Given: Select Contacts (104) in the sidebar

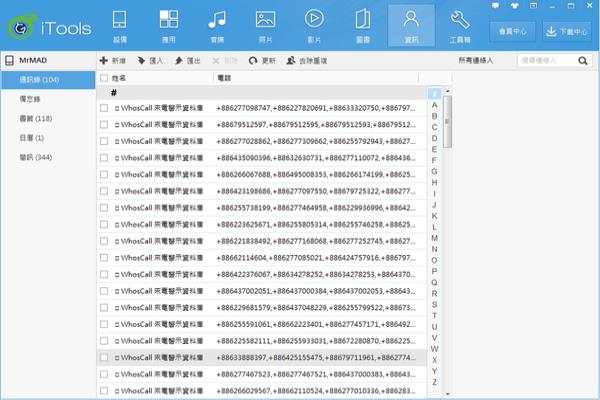Looking at the screenshot, I should (x=48, y=80).
